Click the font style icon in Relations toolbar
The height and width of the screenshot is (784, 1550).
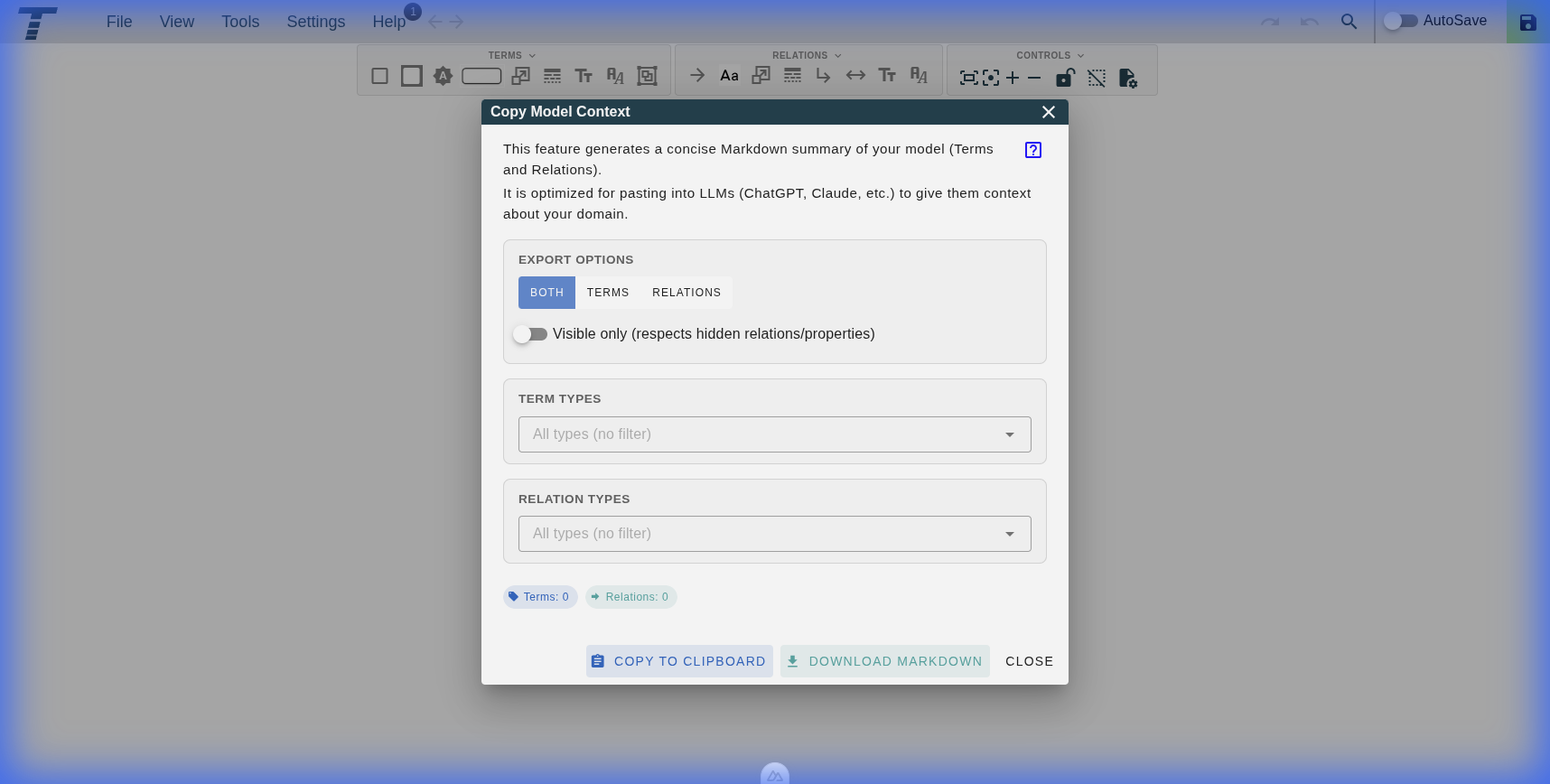(x=919, y=76)
